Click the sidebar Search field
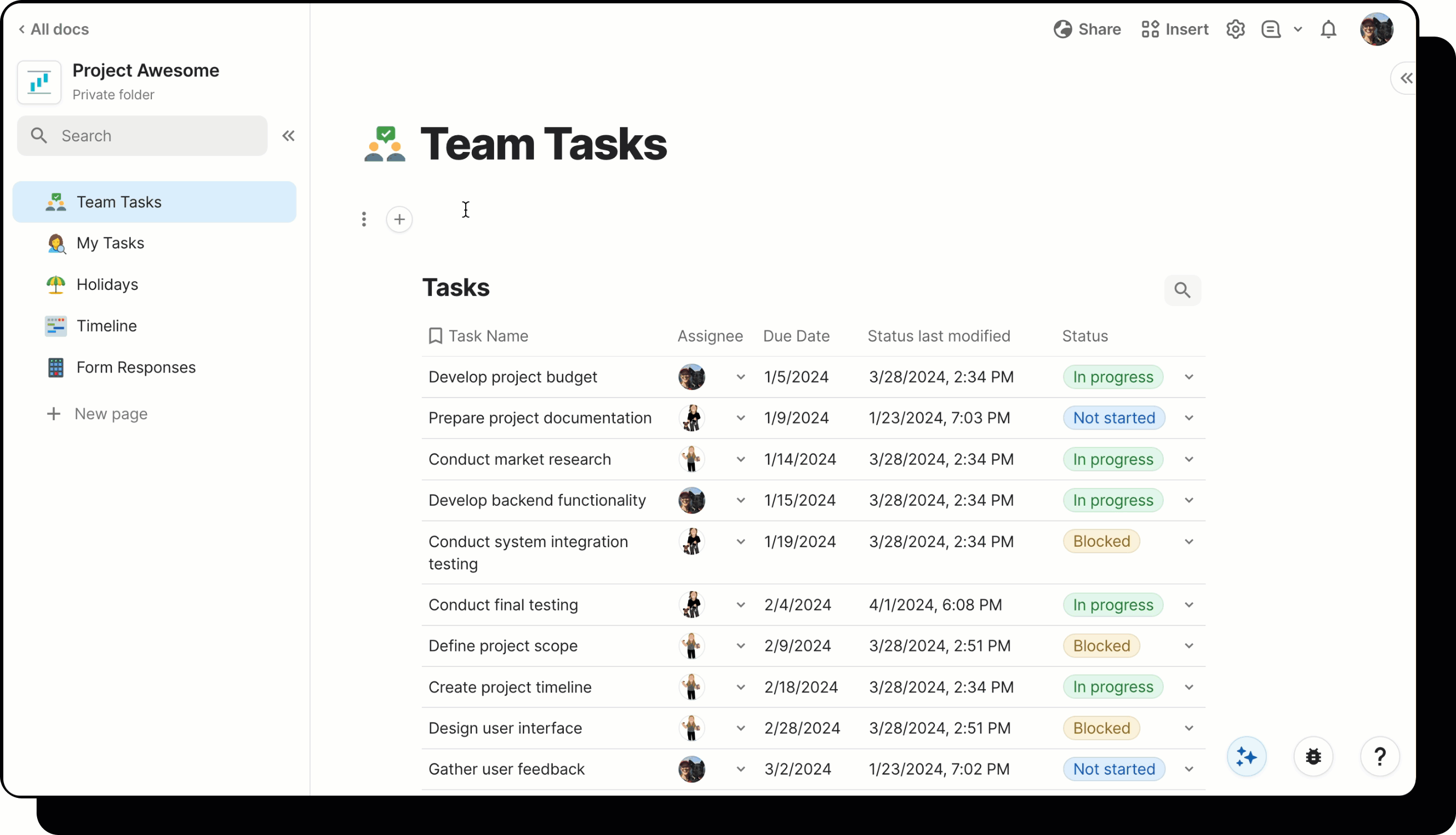Viewport: 1456px width, 835px height. [142, 136]
